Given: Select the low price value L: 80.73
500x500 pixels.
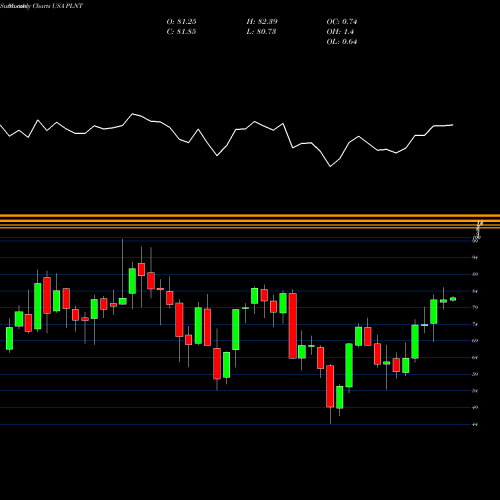Looking at the screenshot, I should pyautogui.click(x=261, y=32).
